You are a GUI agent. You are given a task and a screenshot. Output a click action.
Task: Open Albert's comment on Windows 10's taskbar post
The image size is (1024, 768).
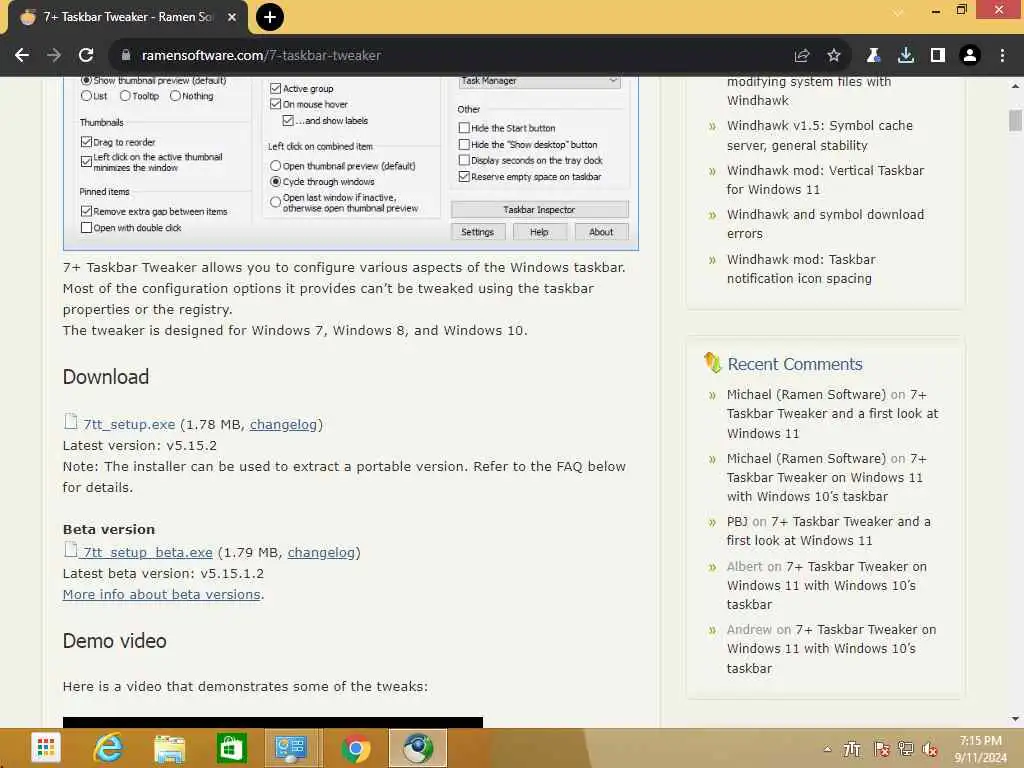pyautogui.click(x=827, y=585)
